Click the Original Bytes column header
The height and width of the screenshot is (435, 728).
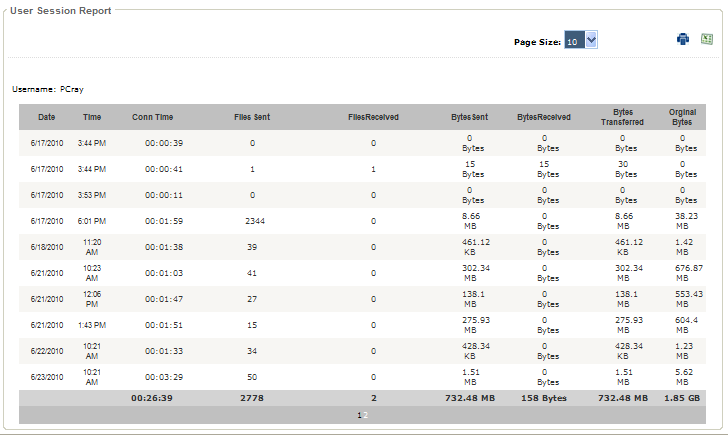(682, 117)
